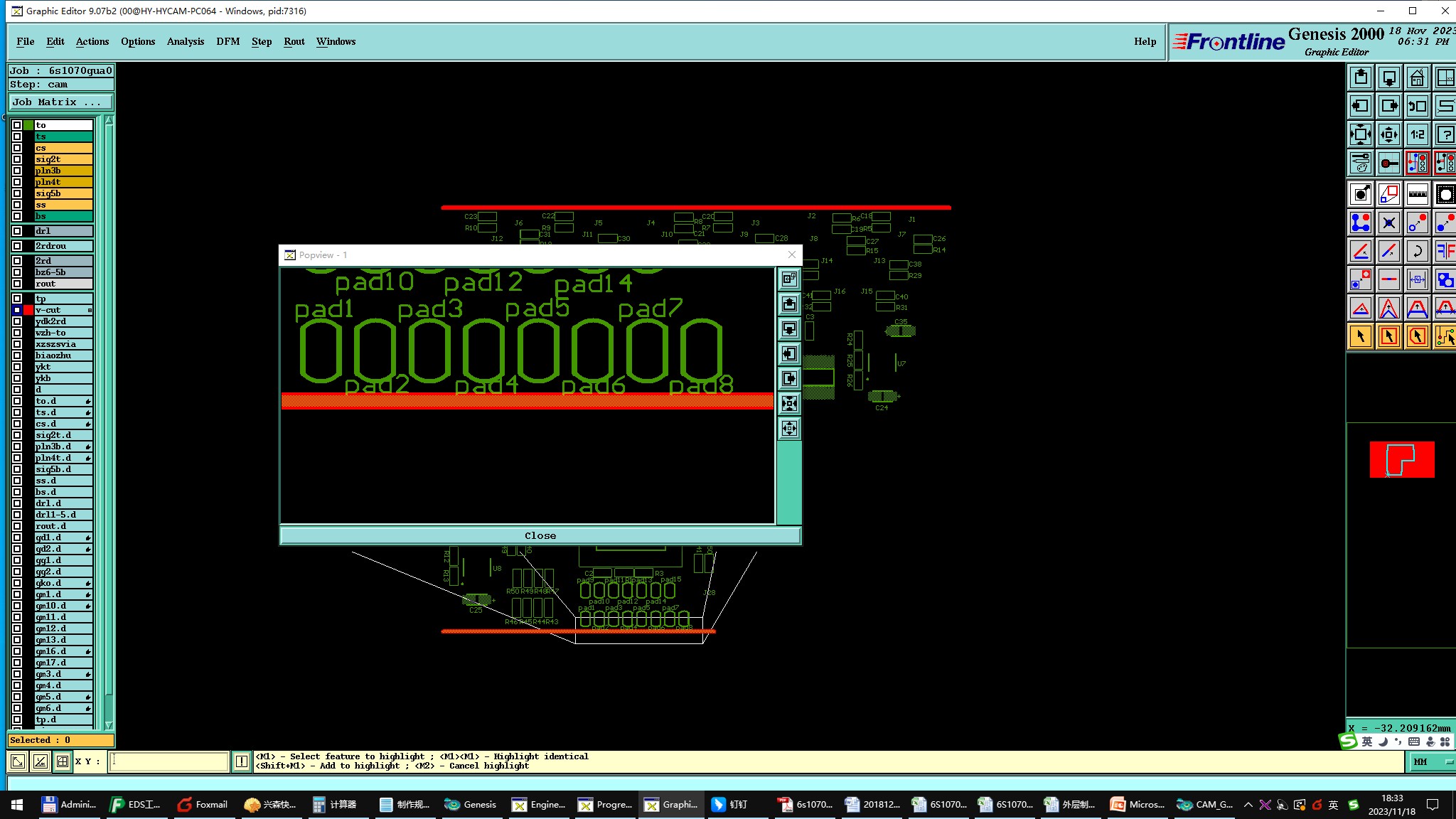Viewport: 1456px width, 819px height.
Task: Enable the drl layer checkbox
Action: (x=17, y=231)
